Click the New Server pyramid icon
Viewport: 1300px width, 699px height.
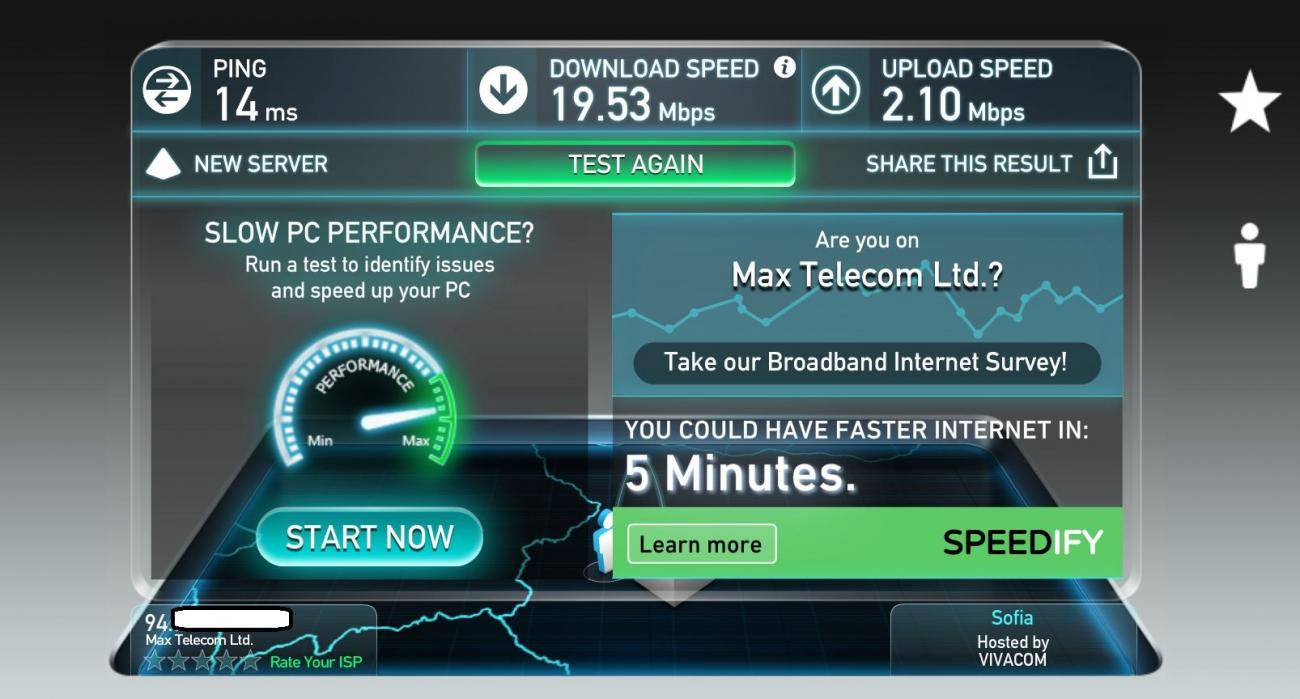click(163, 164)
